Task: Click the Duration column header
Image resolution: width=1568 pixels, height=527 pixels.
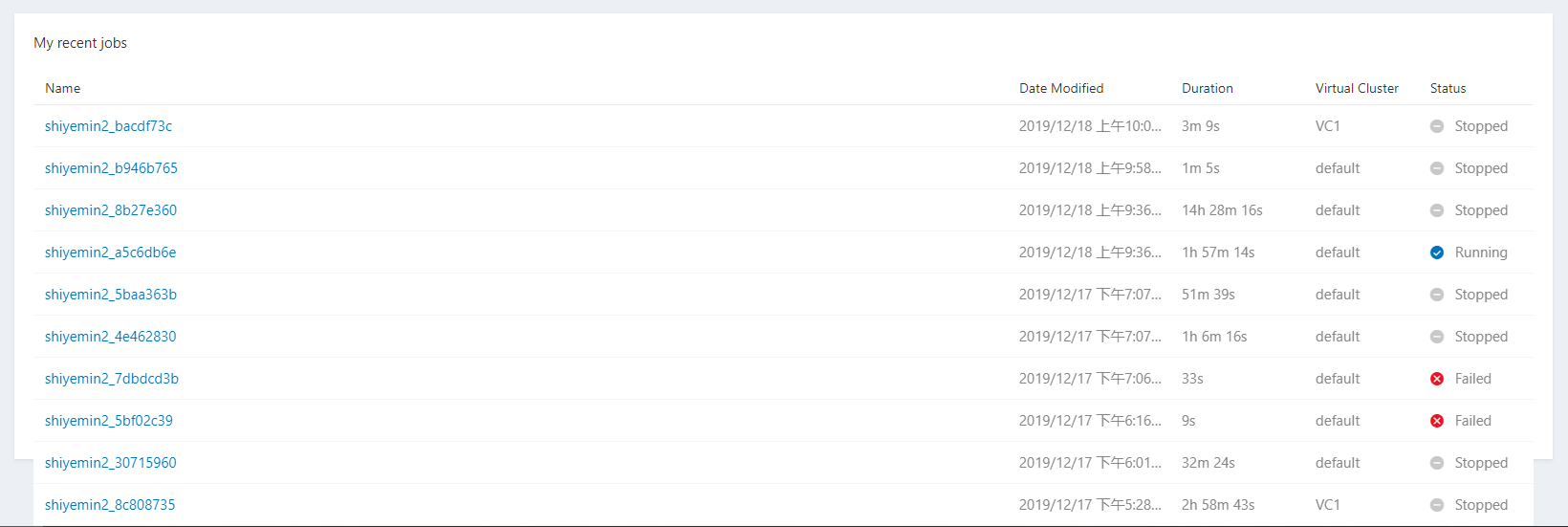Action: pyautogui.click(x=1208, y=88)
